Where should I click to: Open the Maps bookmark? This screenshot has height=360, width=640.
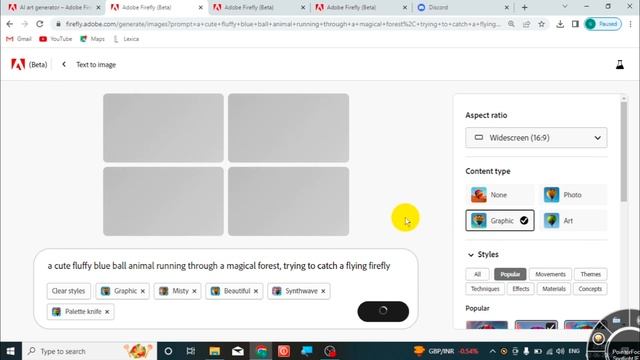tap(92, 39)
